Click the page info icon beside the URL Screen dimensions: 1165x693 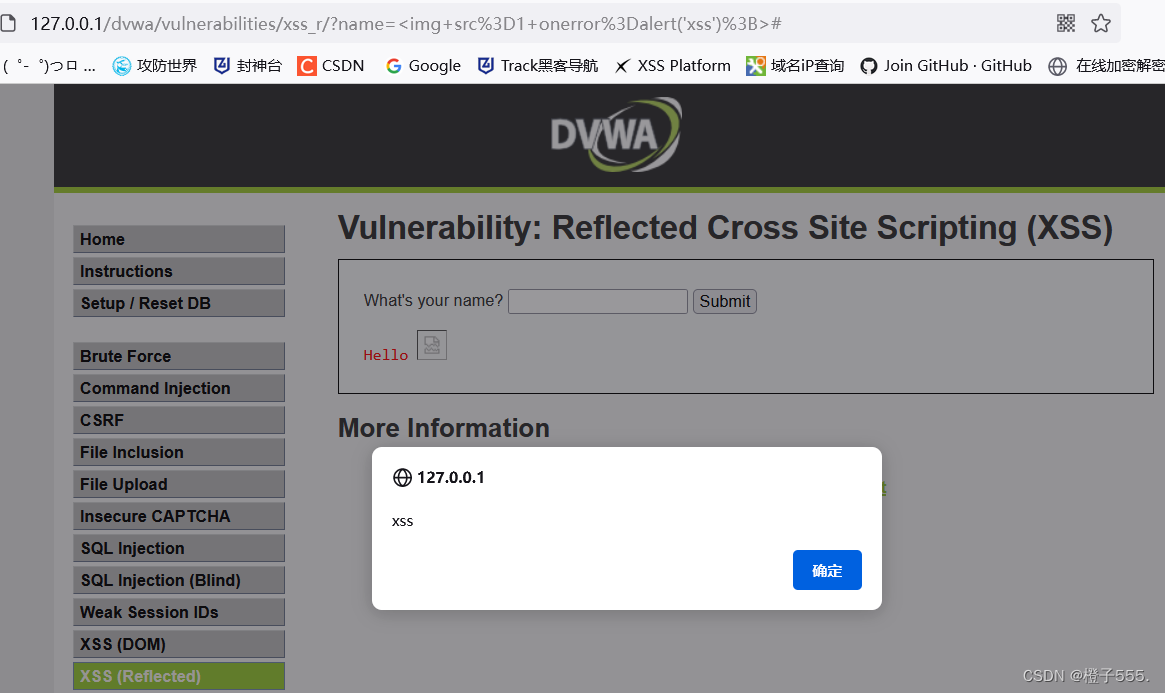[x=8, y=23]
